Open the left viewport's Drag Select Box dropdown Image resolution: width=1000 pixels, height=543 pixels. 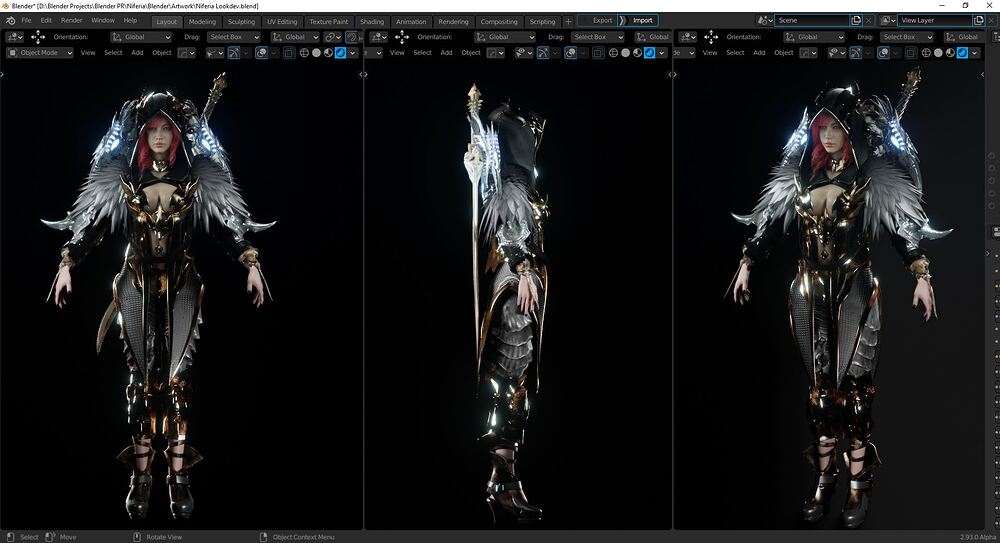click(233, 37)
